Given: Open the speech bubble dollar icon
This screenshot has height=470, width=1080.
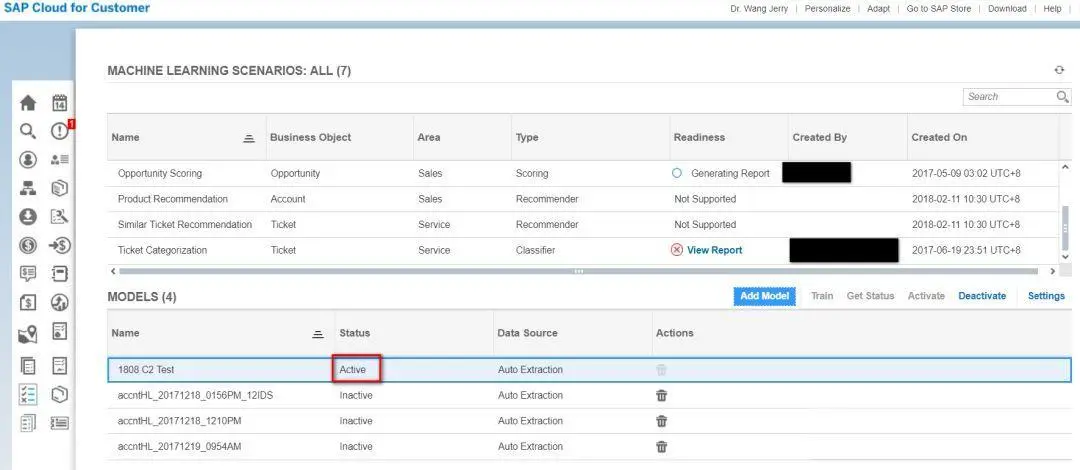Looking at the screenshot, I should [28, 274].
